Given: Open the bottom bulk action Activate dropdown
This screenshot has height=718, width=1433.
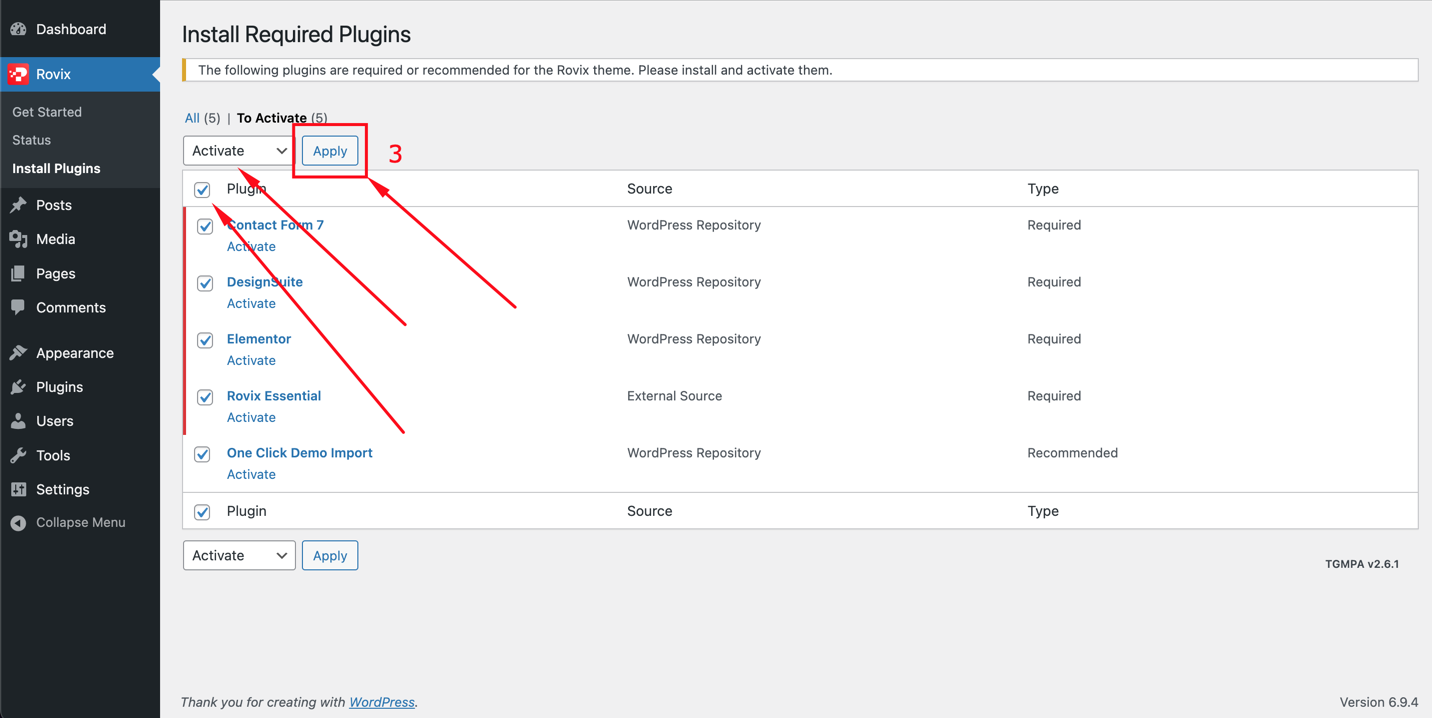Looking at the screenshot, I should coord(239,555).
